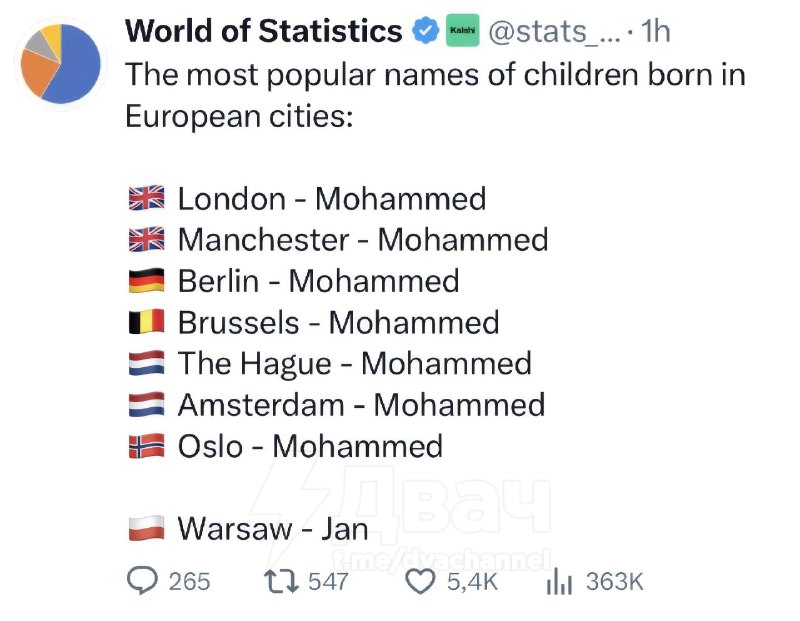Click the Norwegian flag beside Oslo
The width and height of the screenshot is (800, 621).
coord(146,446)
